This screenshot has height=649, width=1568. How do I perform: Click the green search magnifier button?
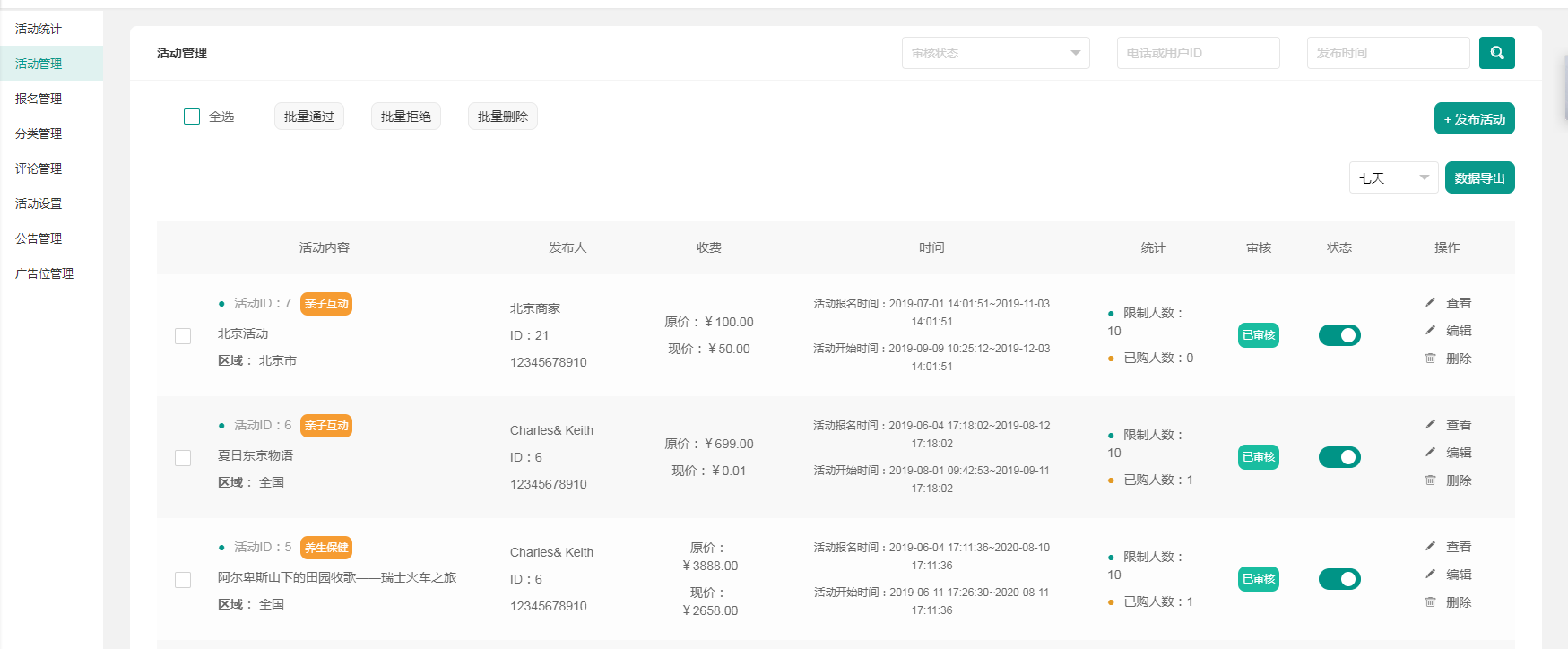(x=1496, y=53)
